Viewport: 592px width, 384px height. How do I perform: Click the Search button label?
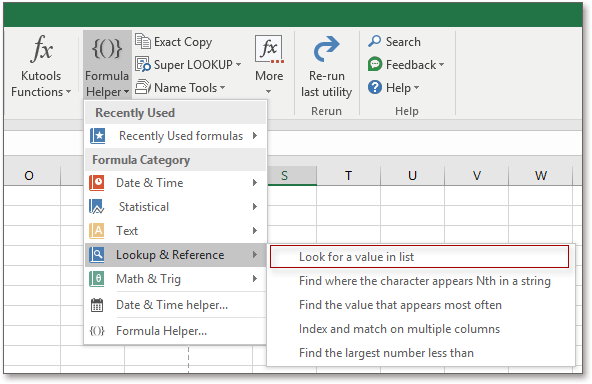click(403, 42)
